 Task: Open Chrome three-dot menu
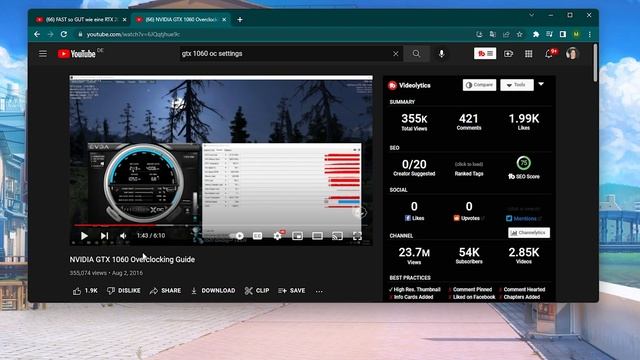pos(590,34)
